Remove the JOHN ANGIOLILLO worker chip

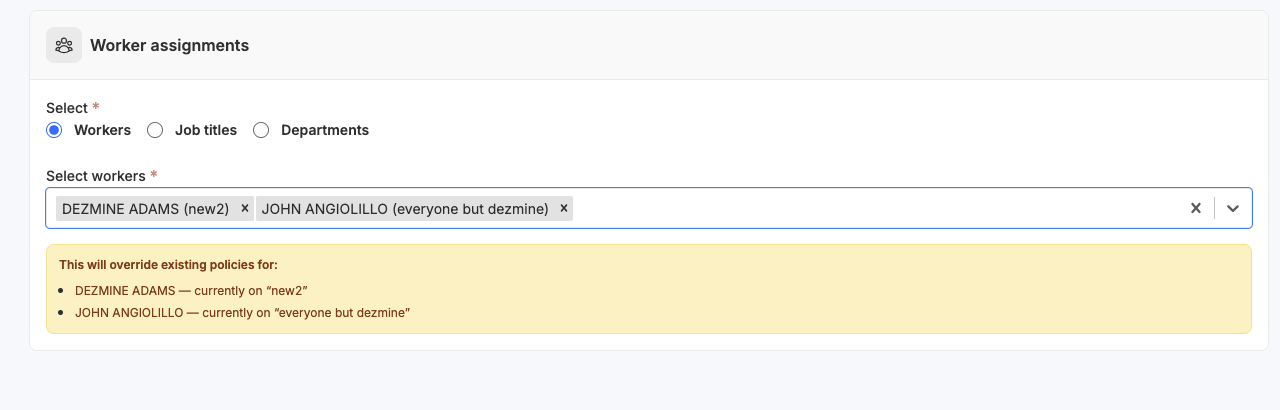tap(564, 208)
